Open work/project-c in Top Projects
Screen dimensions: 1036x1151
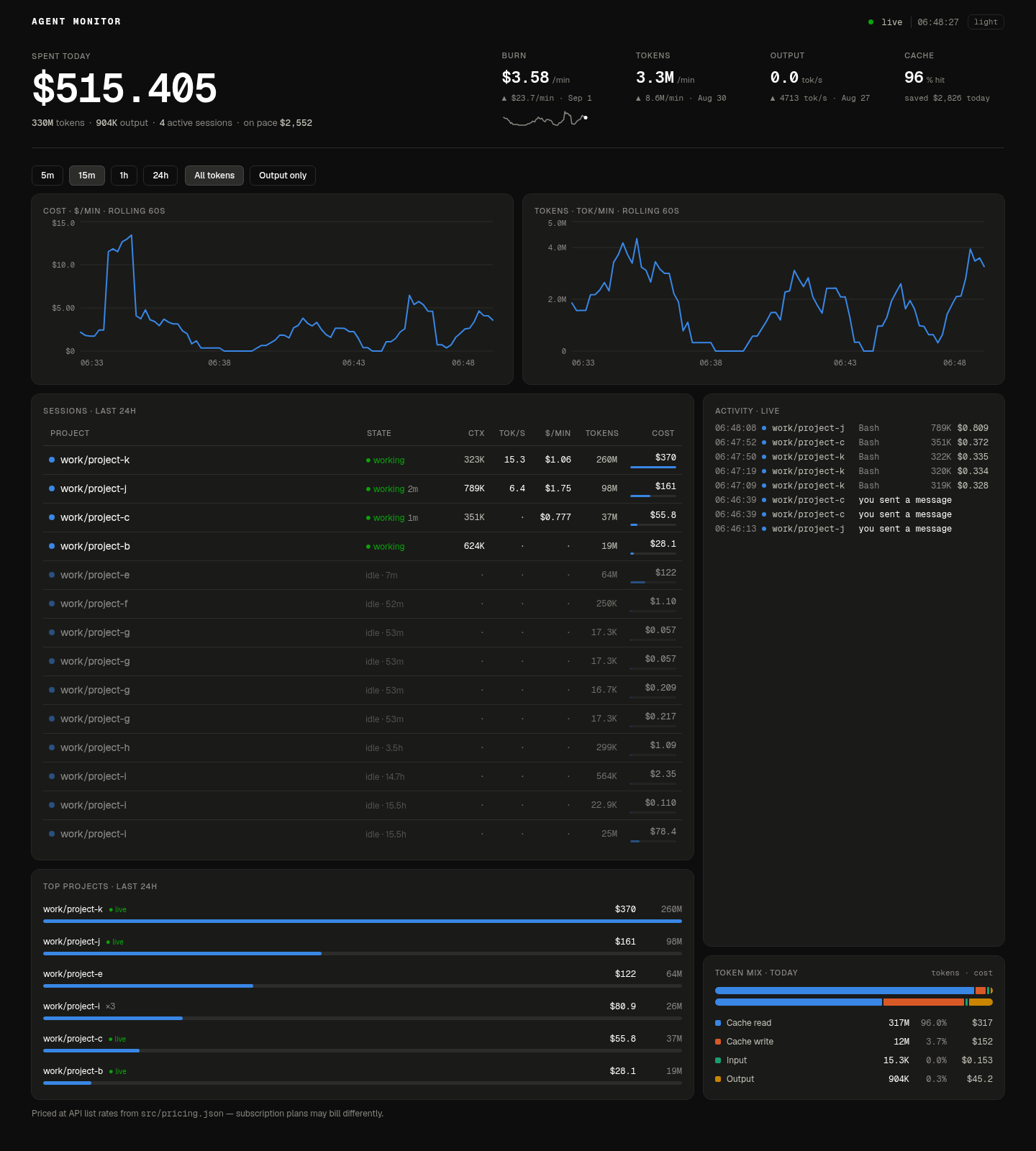[363, 1043]
